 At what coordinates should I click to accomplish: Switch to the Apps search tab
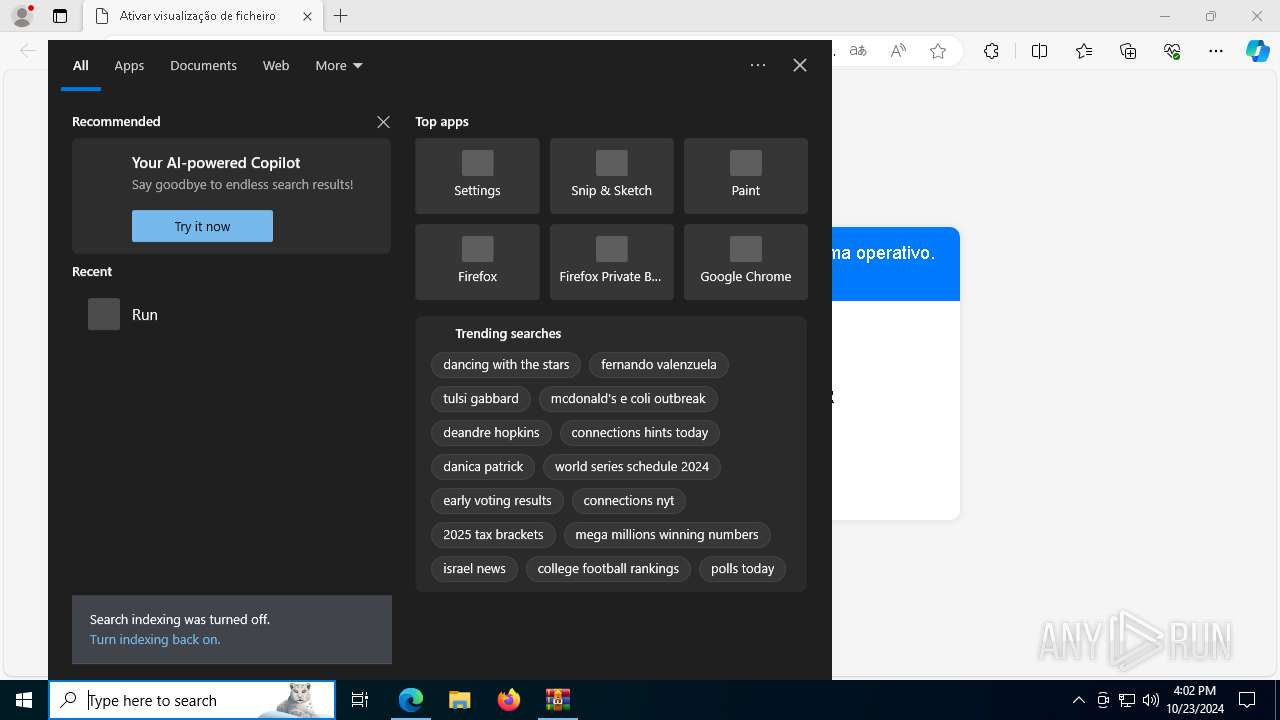129,66
